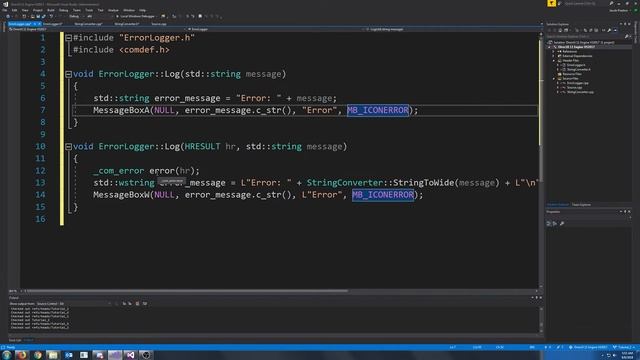Open the Debug menu
The image size is (640, 360).
pyautogui.click(x=63, y=10)
